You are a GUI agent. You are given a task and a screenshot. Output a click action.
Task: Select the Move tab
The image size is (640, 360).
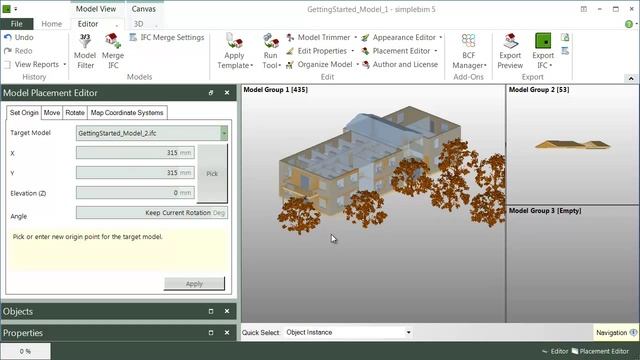click(x=52, y=113)
